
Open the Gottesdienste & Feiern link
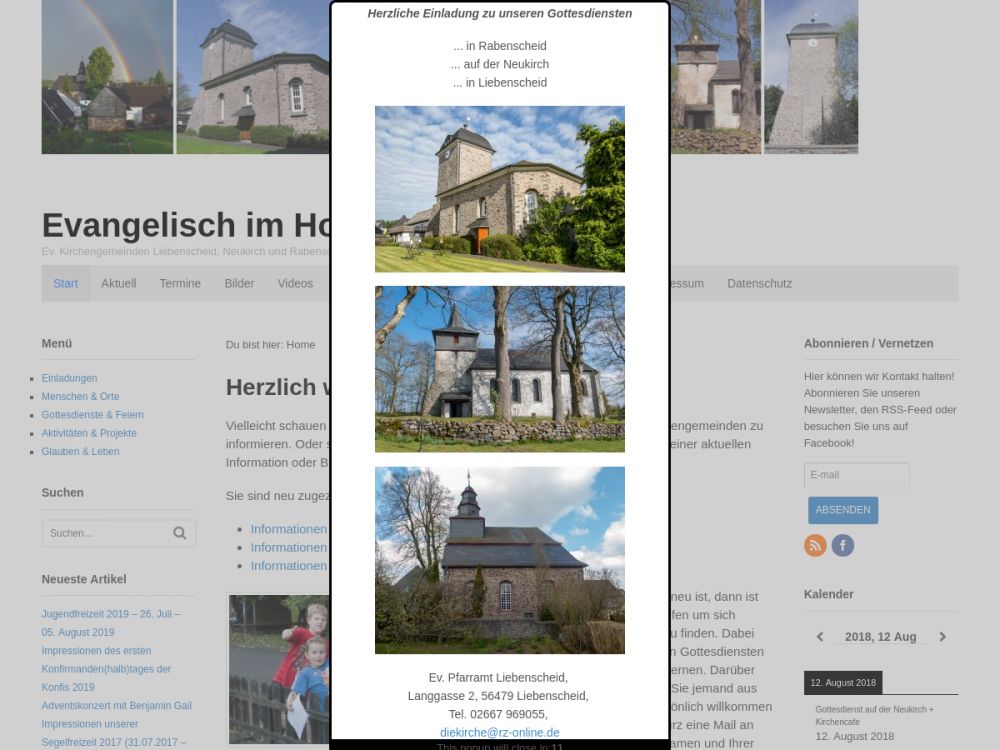pos(92,415)
